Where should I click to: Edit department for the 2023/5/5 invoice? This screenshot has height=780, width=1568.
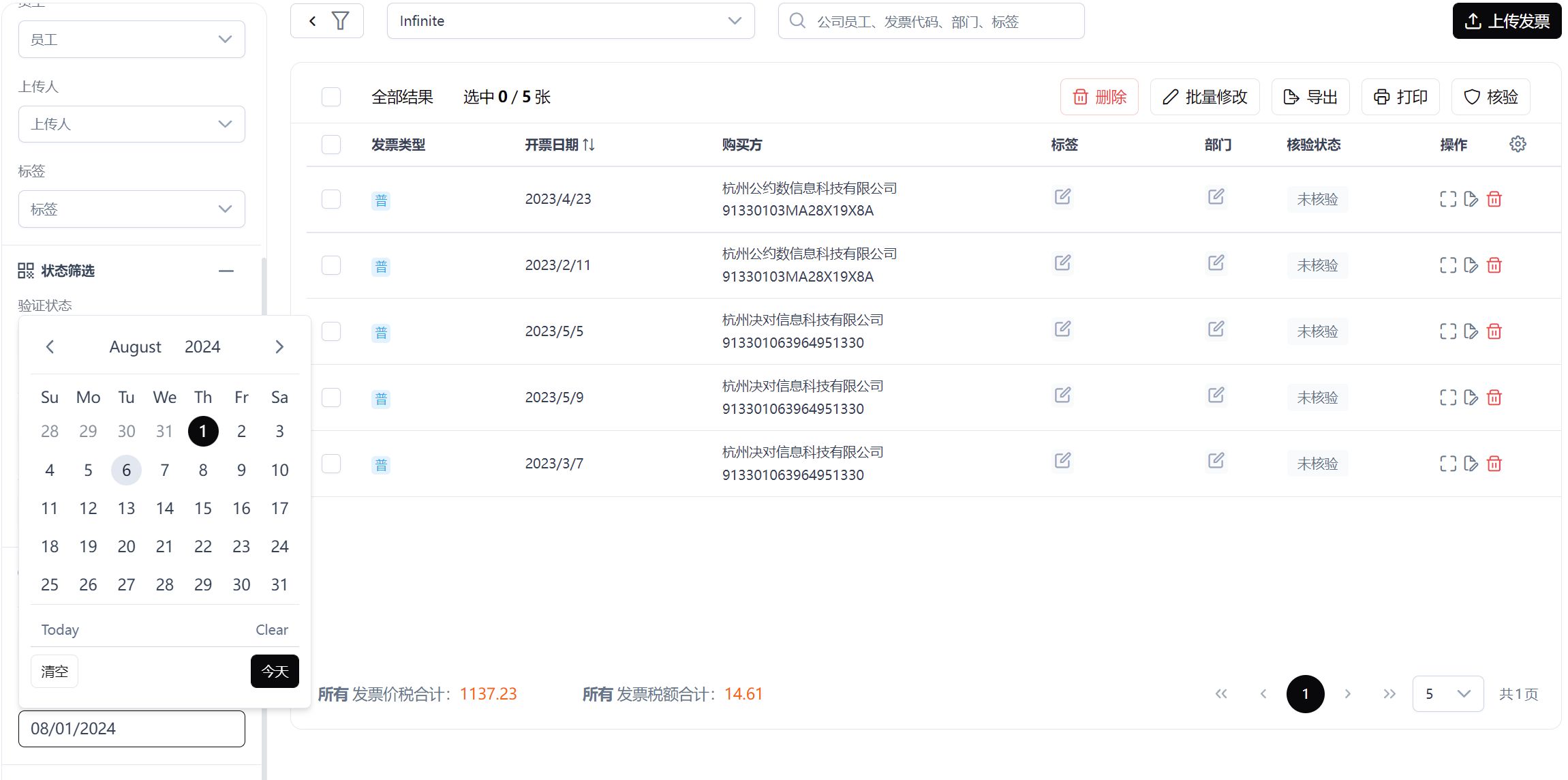click(x=1216, y=329)
